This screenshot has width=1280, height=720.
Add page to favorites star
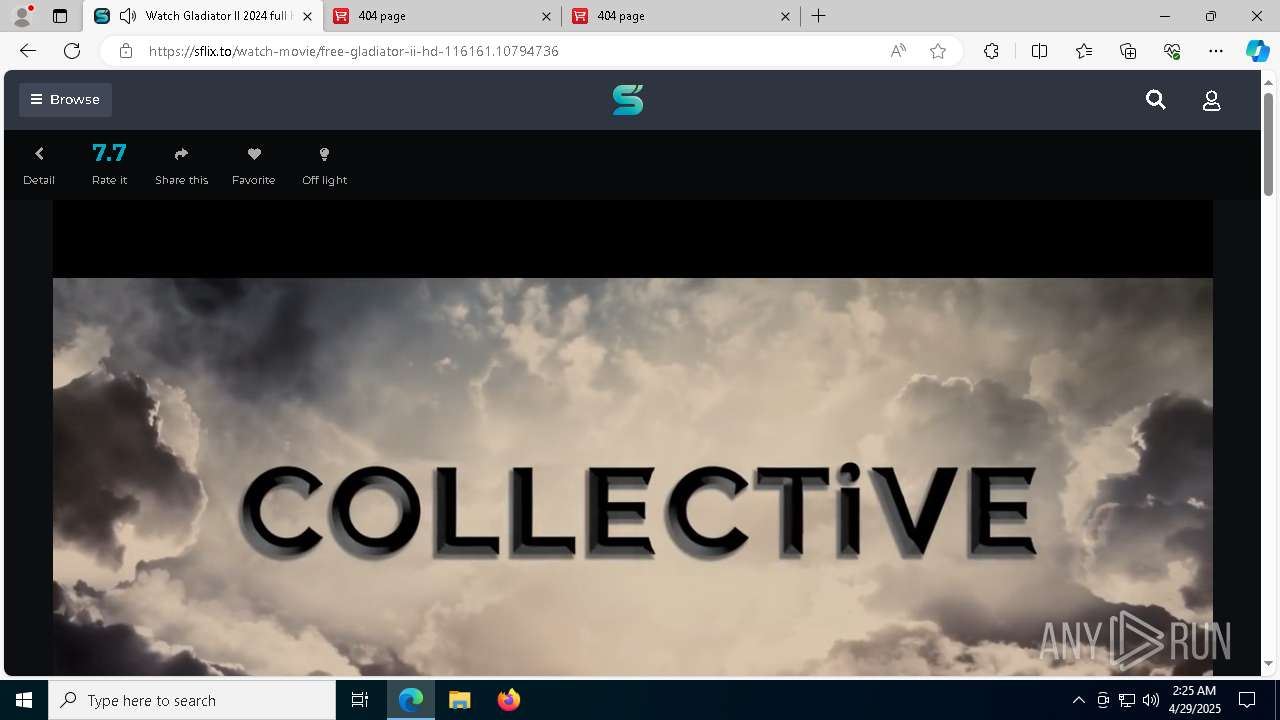(938, 51)
